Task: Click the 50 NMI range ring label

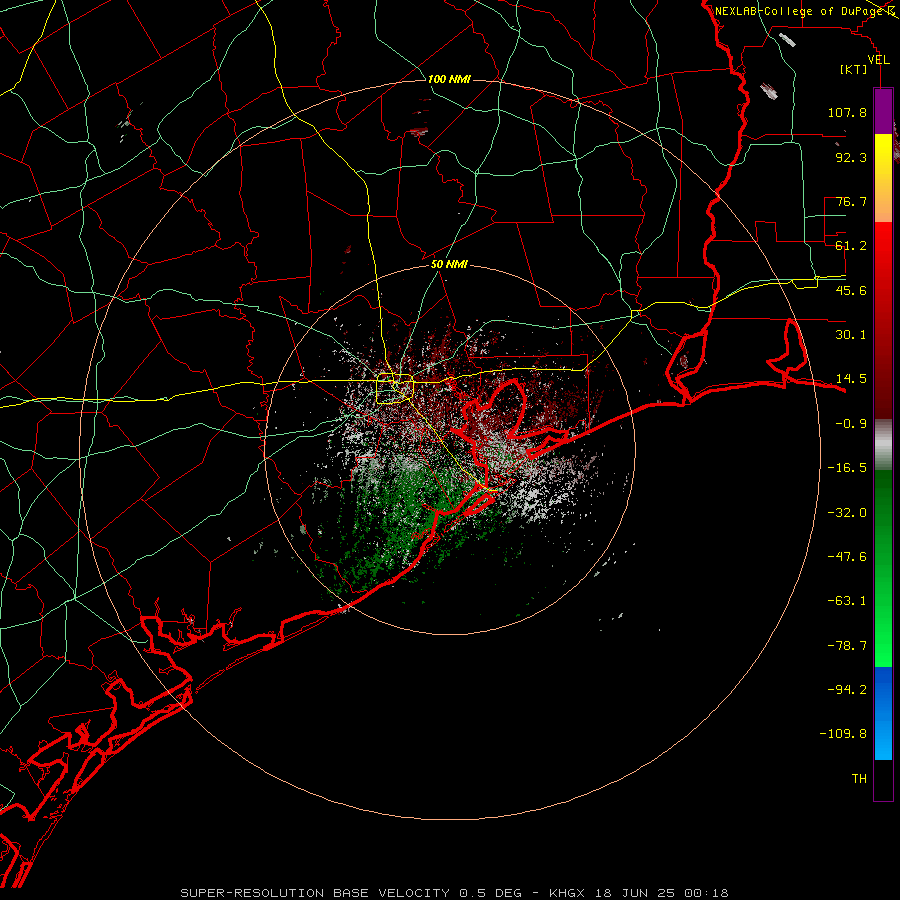Action: point(449,264)
